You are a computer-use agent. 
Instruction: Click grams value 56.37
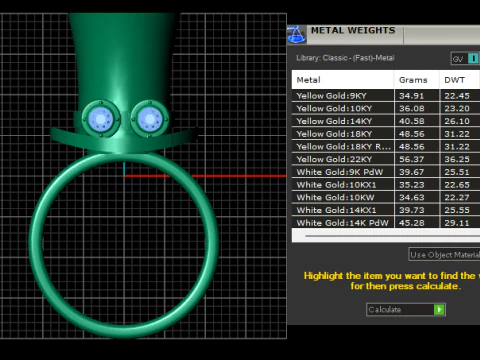(x=412, y=159)
